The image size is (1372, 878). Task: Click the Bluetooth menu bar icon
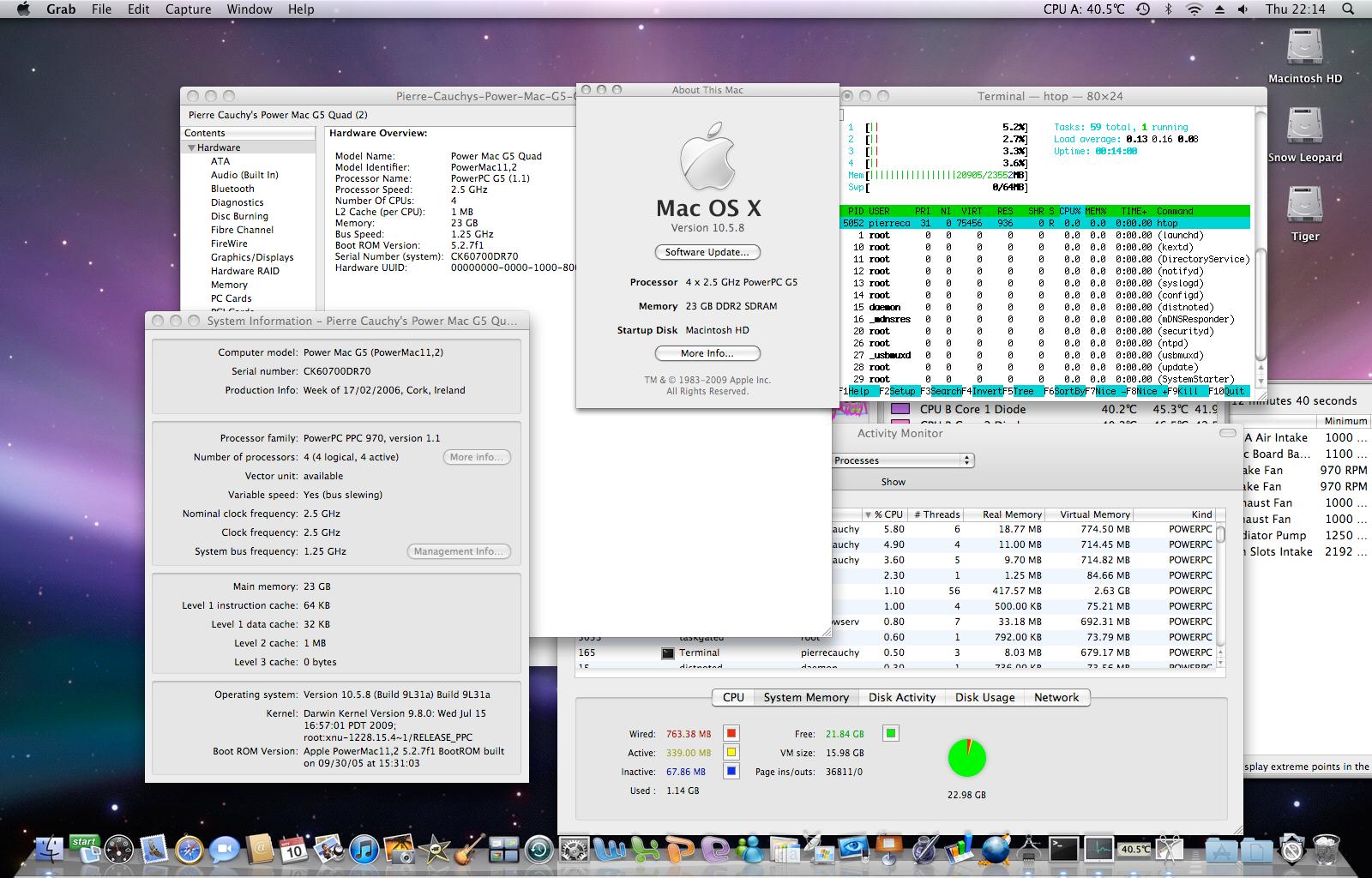click(1167, 9)
